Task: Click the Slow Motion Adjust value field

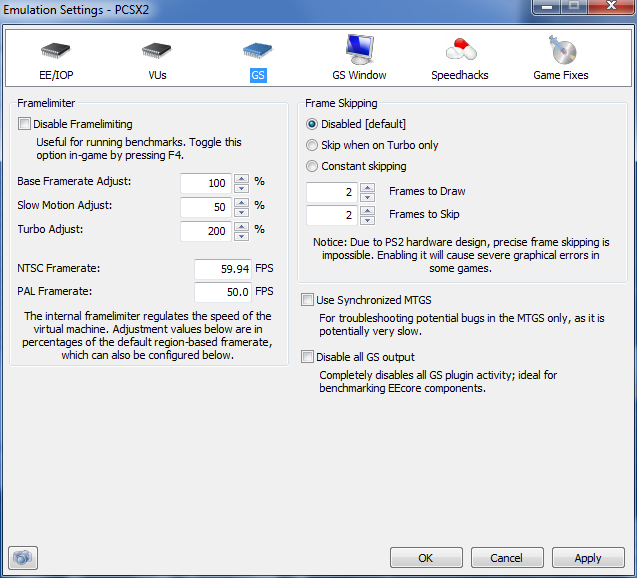Action: pos(206,207)
